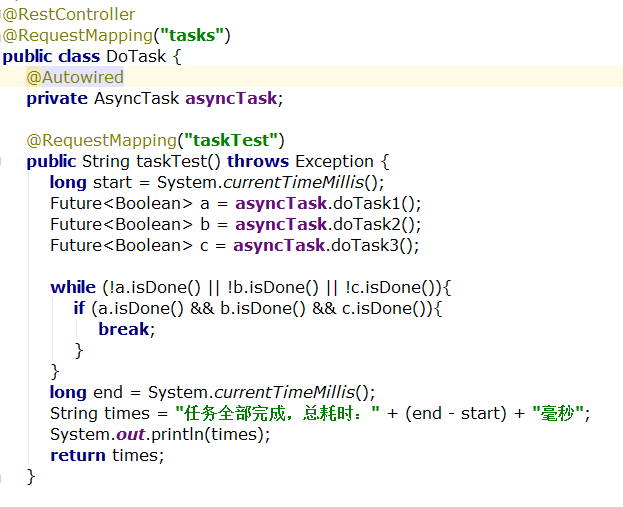Click the class keyword before DoTask

click(x=79, y=56)
